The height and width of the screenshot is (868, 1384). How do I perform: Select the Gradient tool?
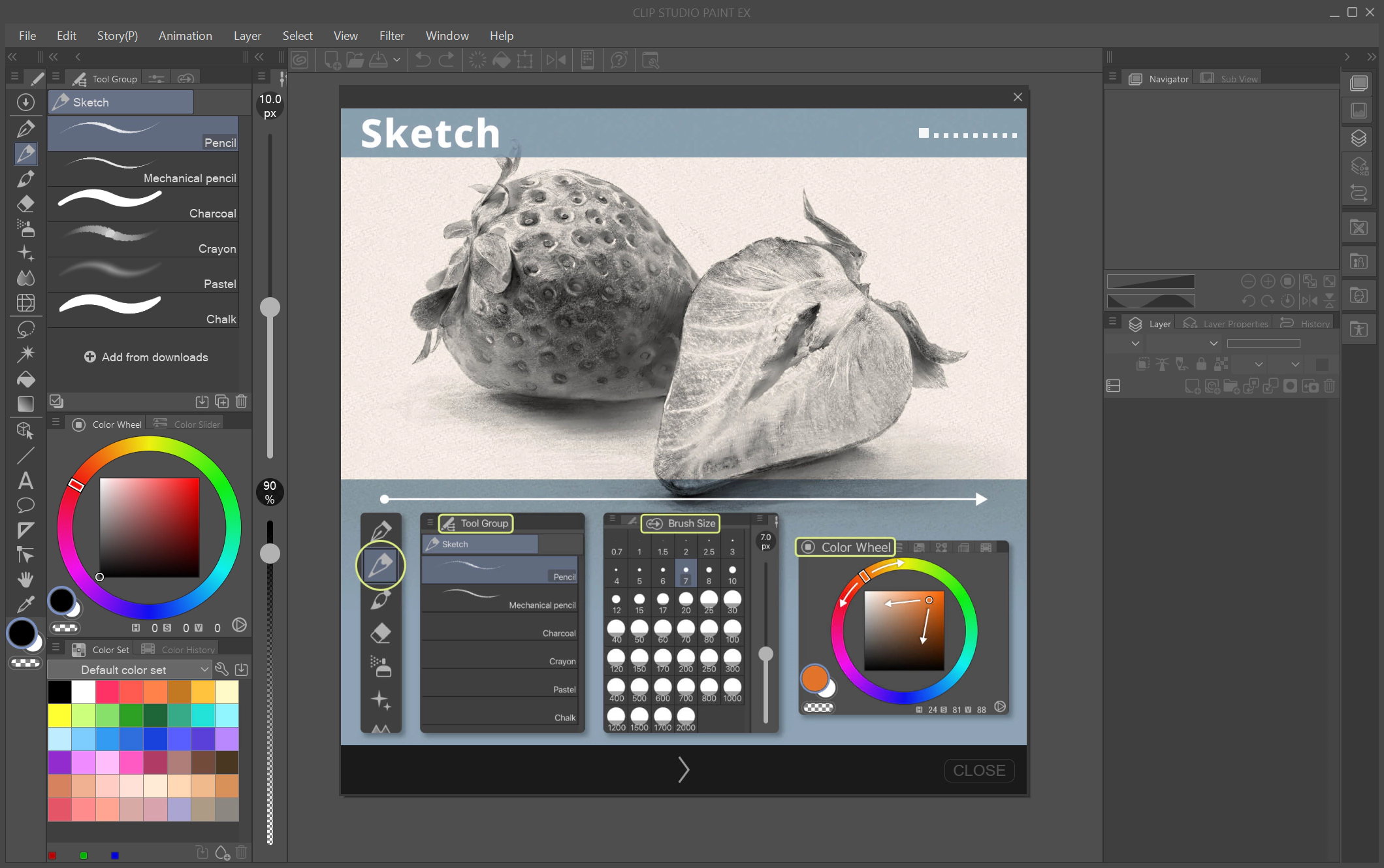(x=25, y=404)
